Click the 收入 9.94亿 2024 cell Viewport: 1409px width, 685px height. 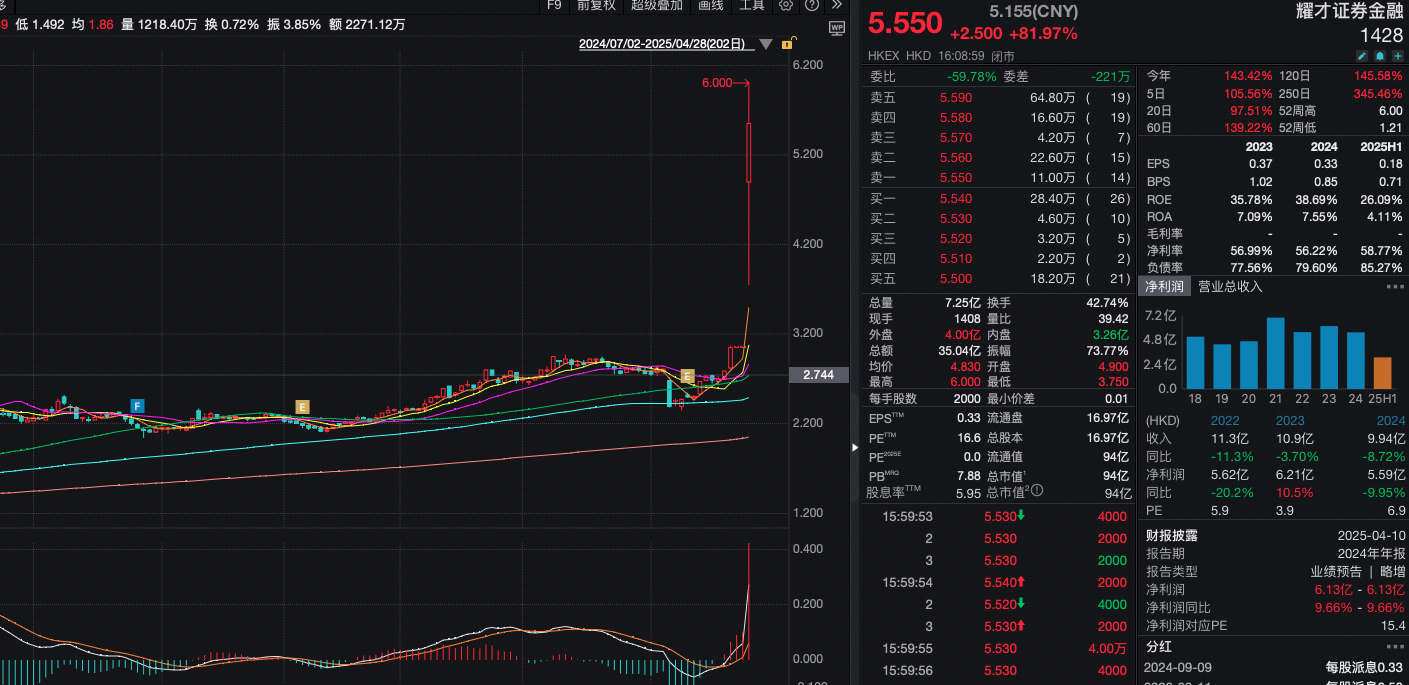point(1385,438)
